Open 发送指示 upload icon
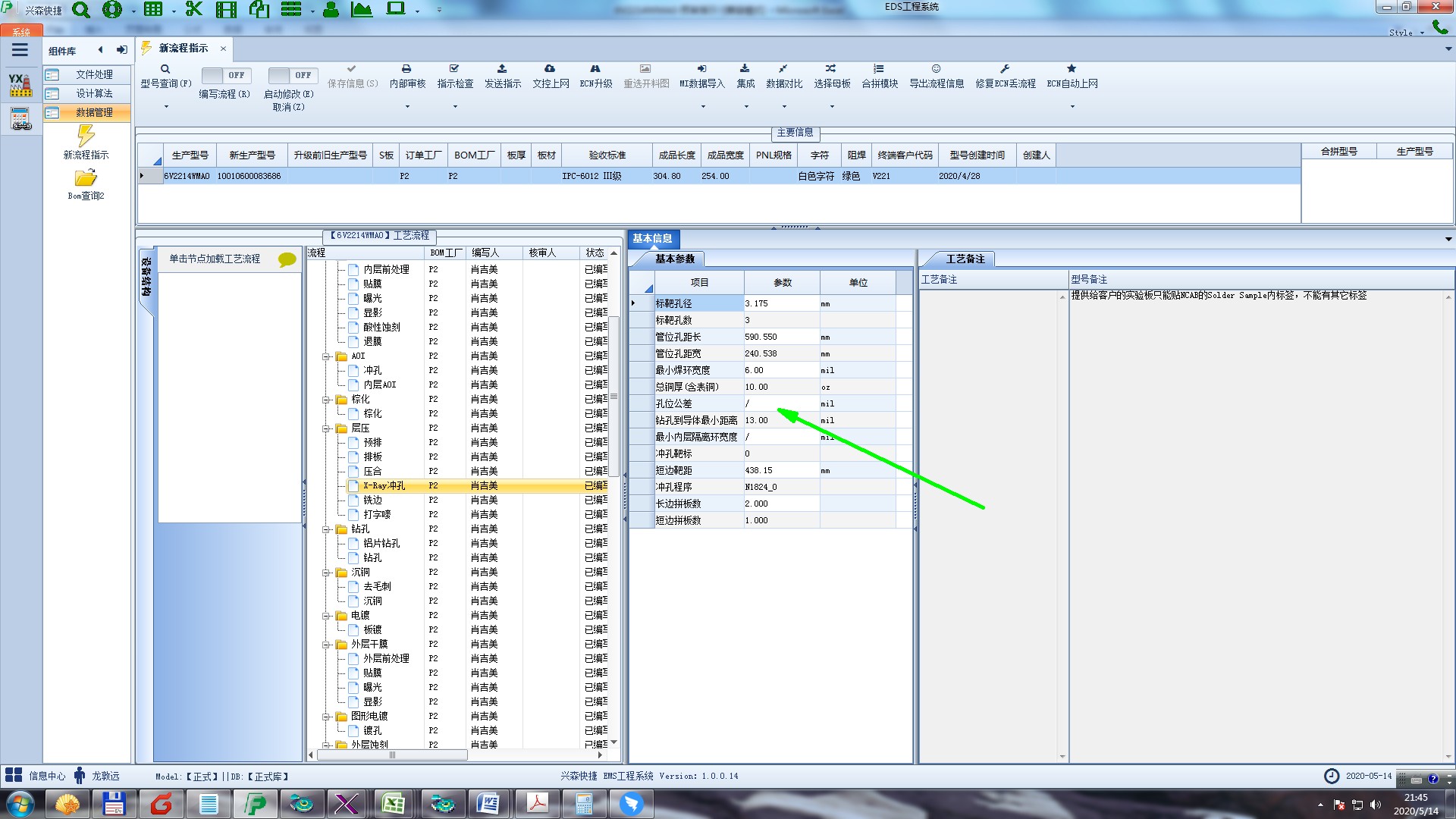1456x819 pixels. coord(502,69)
